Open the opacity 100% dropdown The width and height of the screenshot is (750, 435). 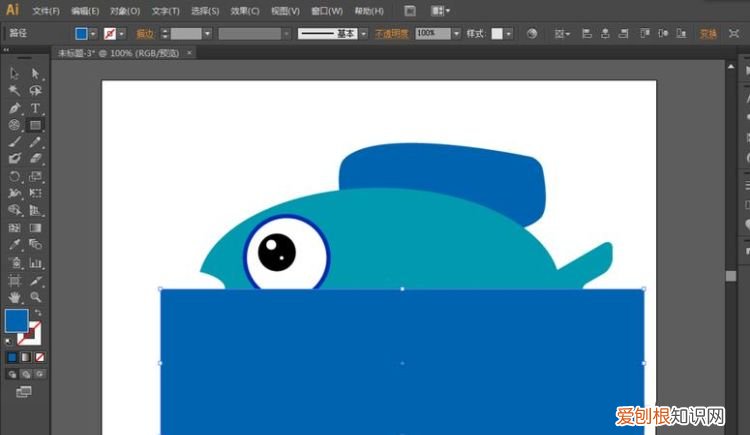point(456,33)
